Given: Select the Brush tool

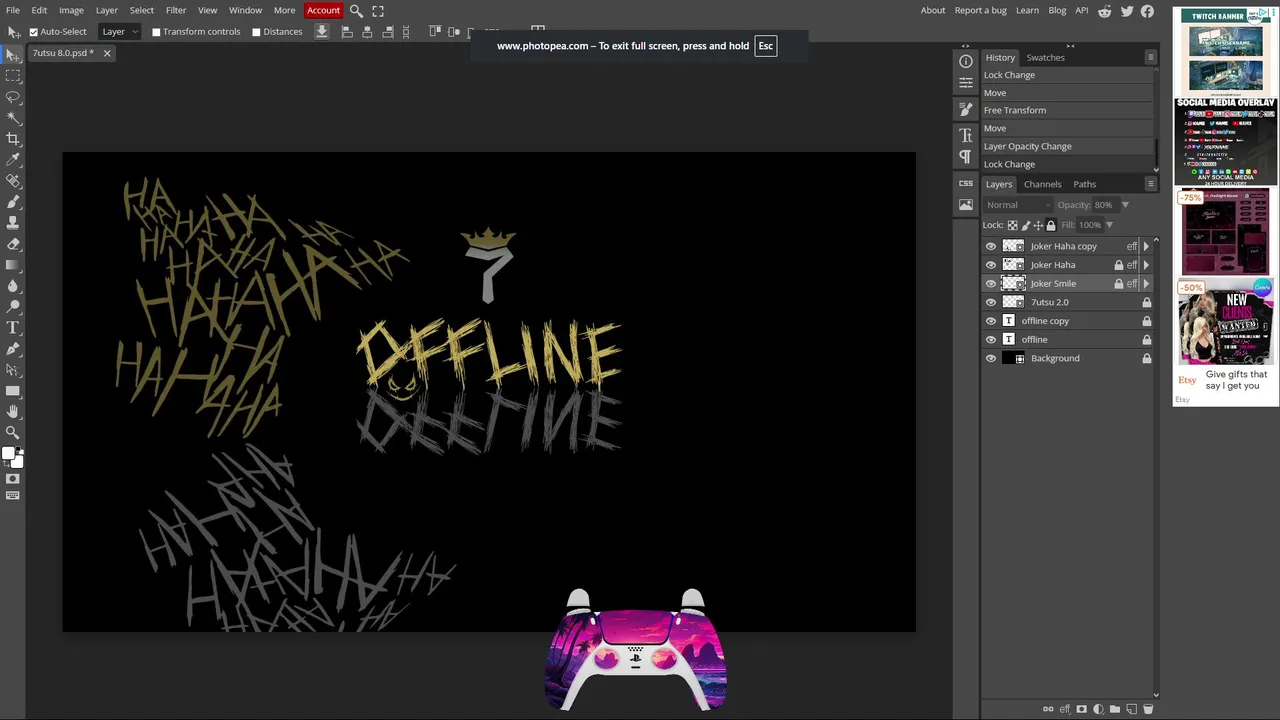Looking at the screenshot, I should tap(13, 202).
